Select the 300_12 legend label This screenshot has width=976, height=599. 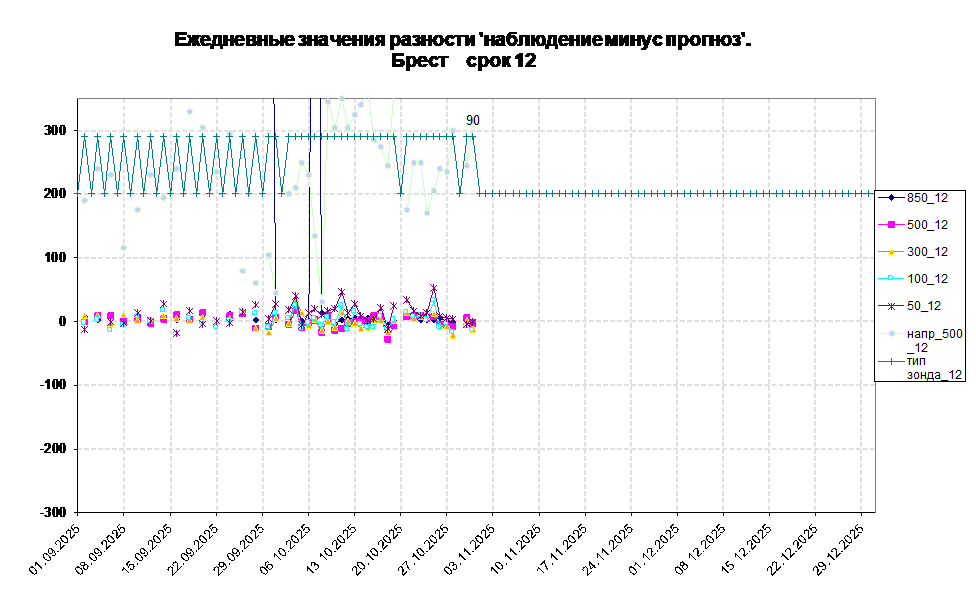point(927,252)
